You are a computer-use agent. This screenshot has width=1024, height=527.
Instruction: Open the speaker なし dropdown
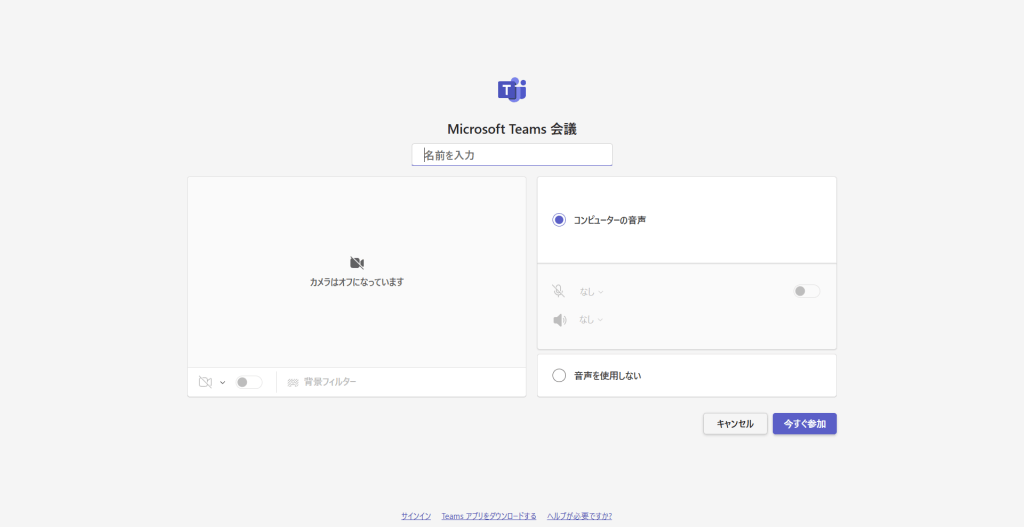coord(591,319)
